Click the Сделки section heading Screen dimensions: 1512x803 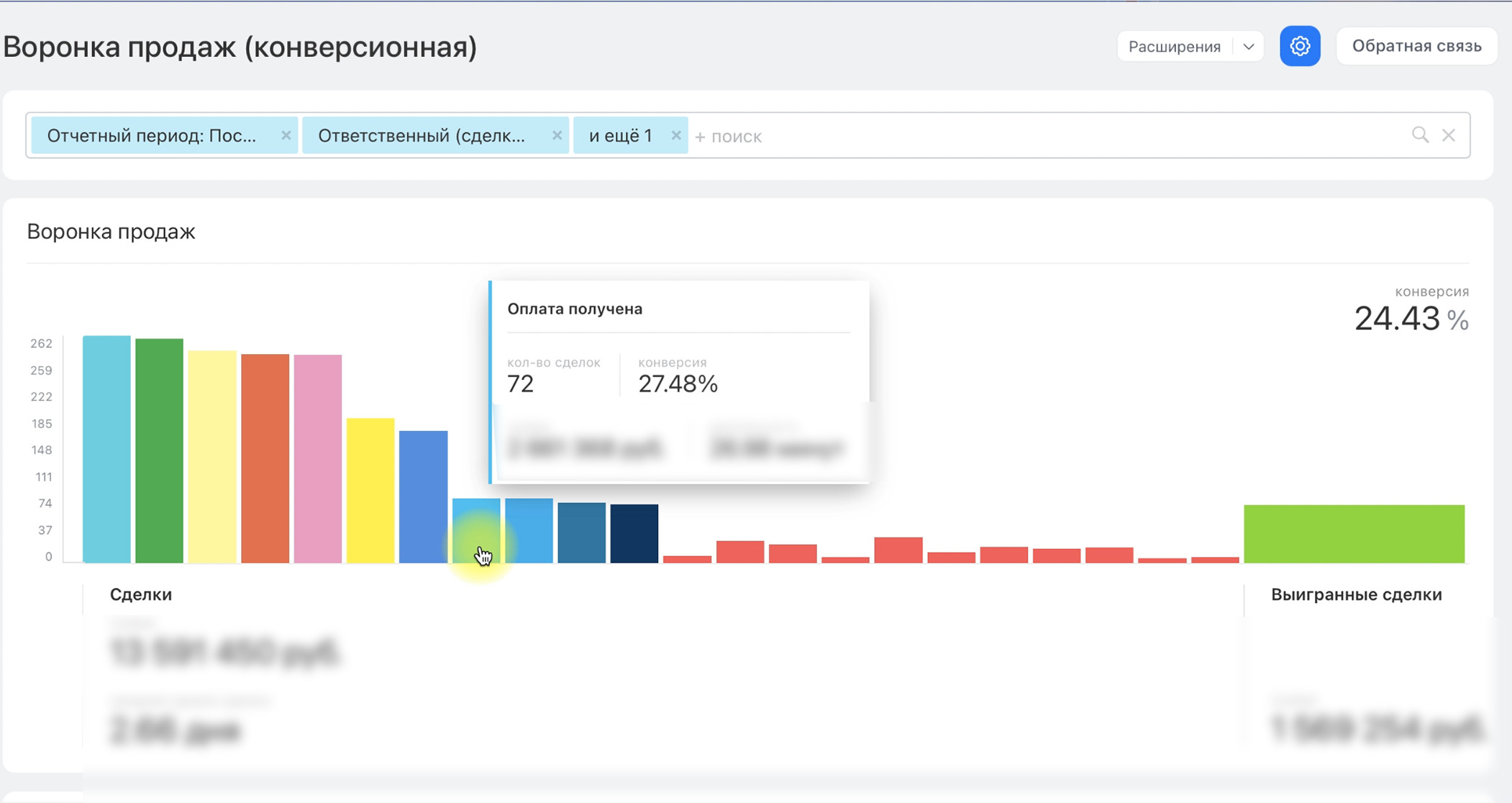(141, 594)
